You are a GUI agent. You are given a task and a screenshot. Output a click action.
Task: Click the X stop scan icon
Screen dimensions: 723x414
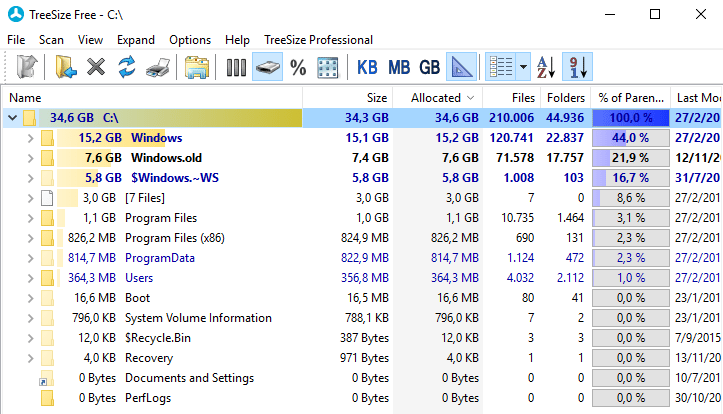coord(96,67)
